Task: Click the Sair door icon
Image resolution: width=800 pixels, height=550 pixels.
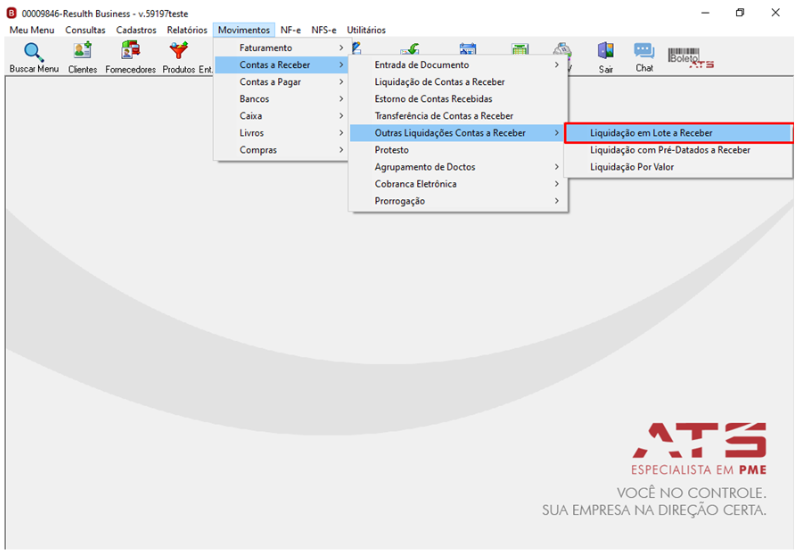Action: click(x=606, y=51)
